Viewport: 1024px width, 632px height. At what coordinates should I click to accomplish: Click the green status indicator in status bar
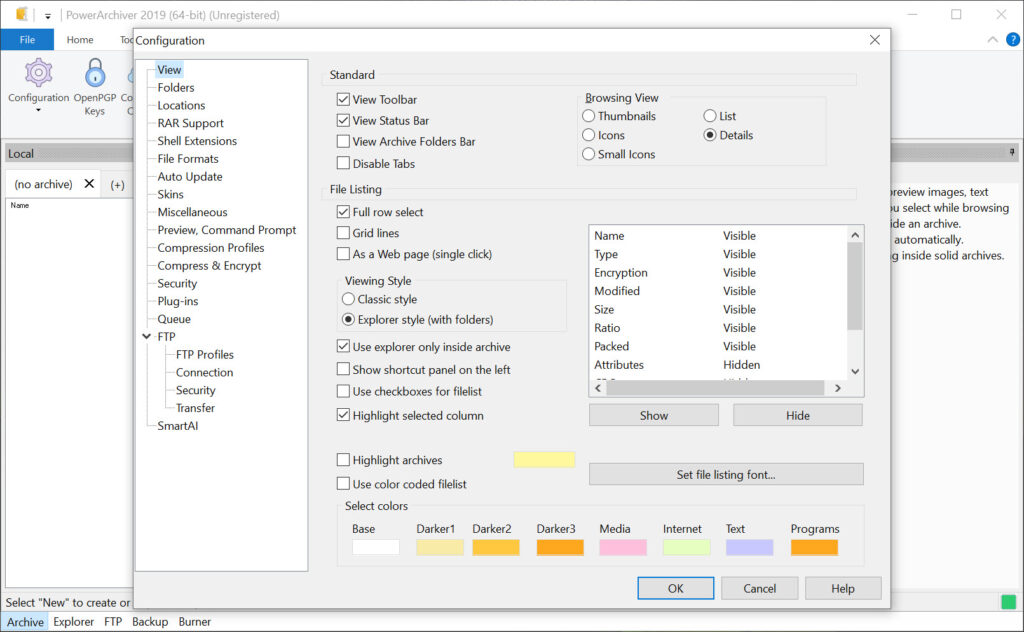tap(1009, 601)
